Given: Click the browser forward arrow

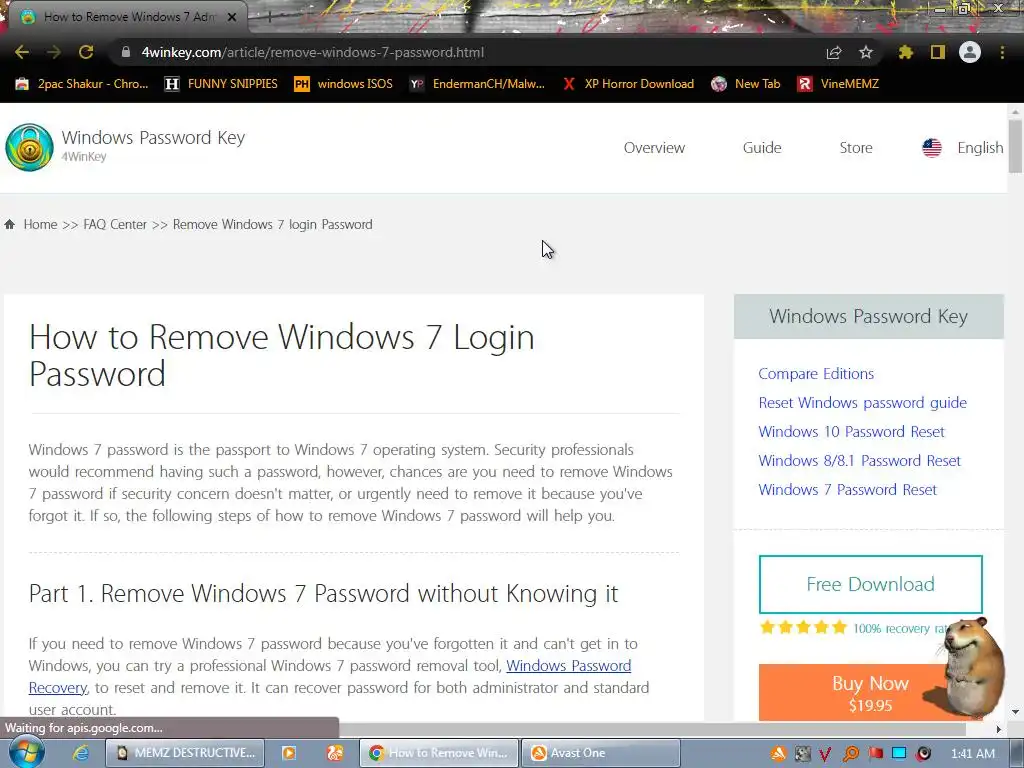Looking at the screenshot, I should click(x=54, y=52).
